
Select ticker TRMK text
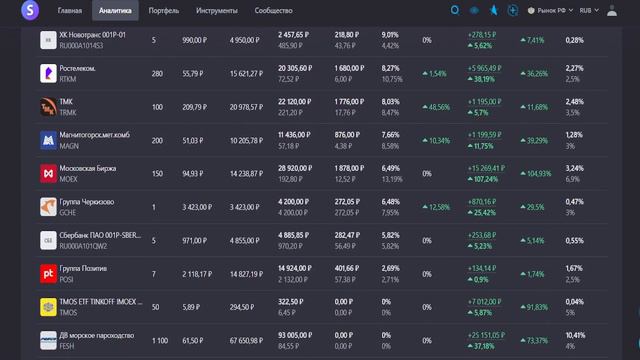coord(68,113)
